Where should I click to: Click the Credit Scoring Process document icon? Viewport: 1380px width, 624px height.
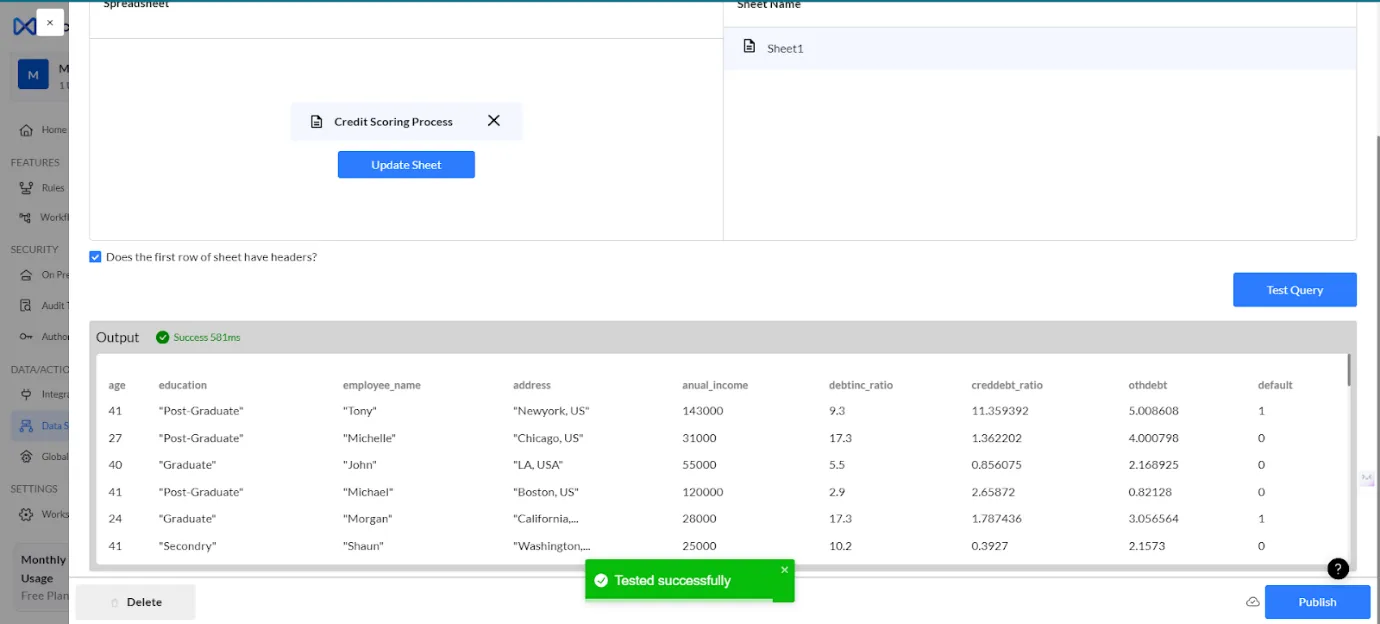(316, 121)
